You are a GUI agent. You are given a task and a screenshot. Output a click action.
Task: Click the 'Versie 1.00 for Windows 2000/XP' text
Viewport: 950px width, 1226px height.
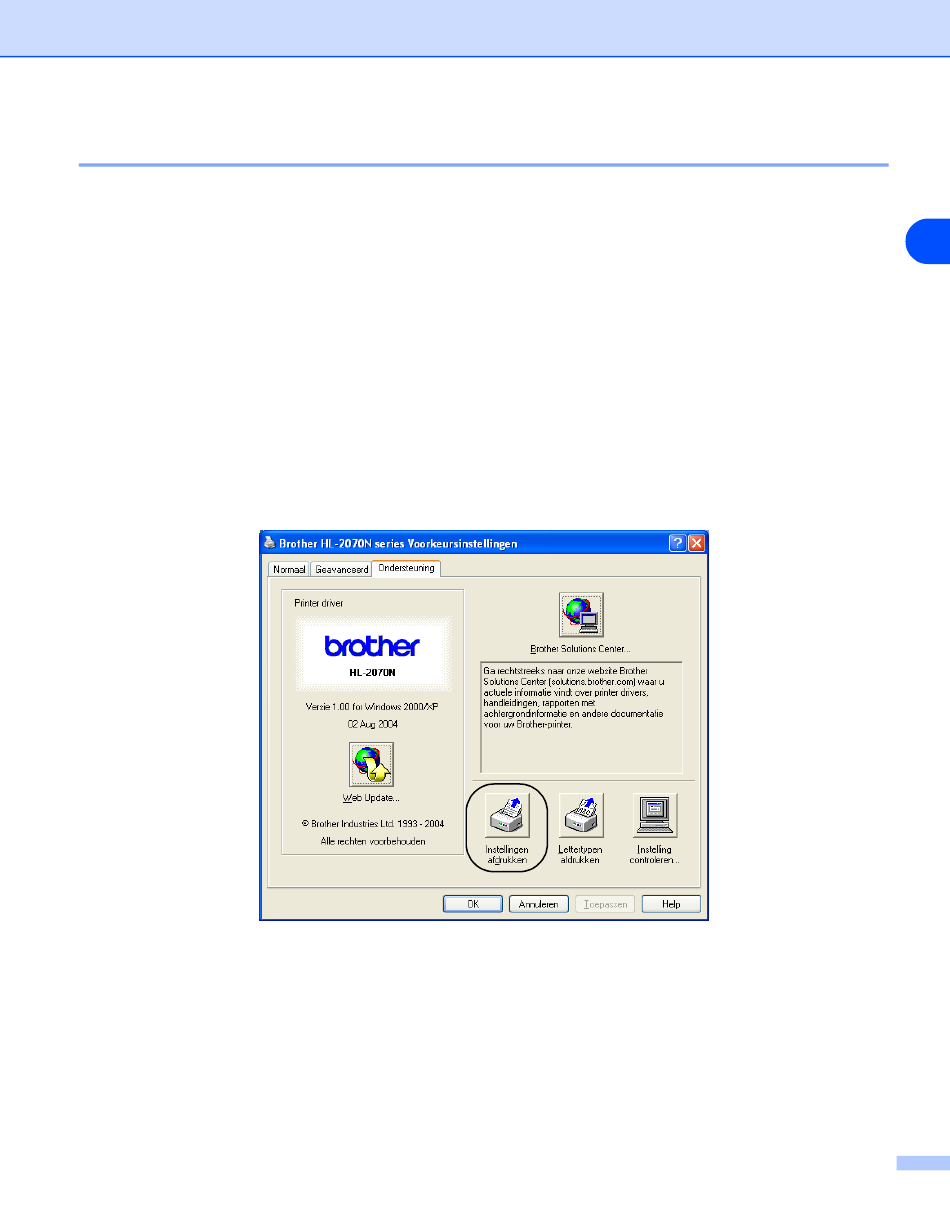[372, 706]
